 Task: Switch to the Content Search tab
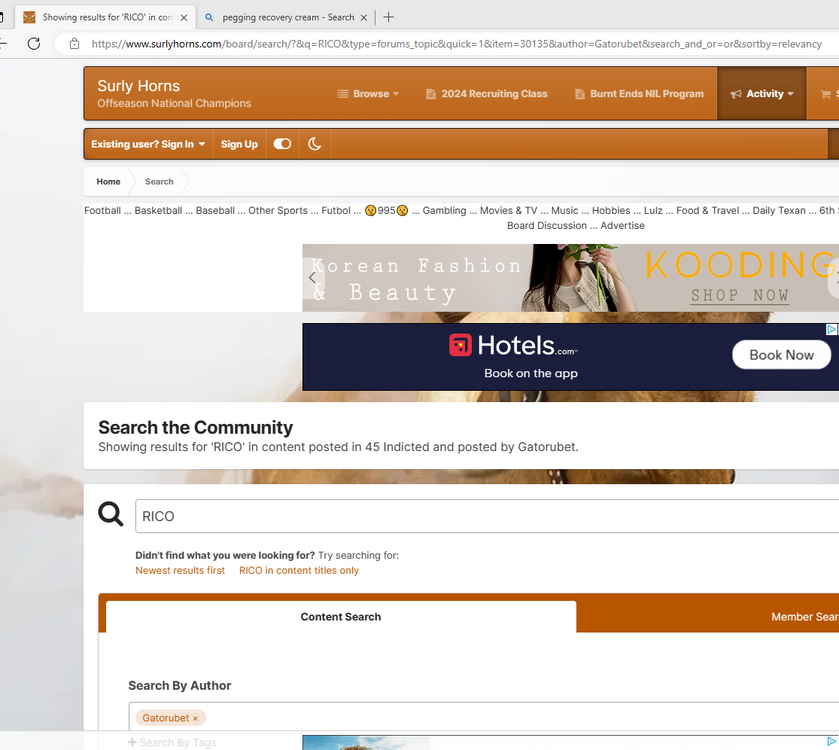(x=341, y=617)
